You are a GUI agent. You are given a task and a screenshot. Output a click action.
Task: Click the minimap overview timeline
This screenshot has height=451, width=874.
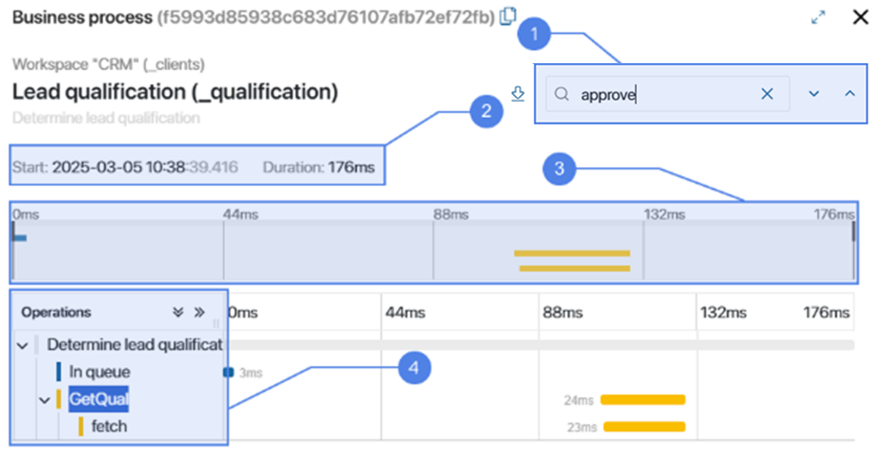click(433, 249)
